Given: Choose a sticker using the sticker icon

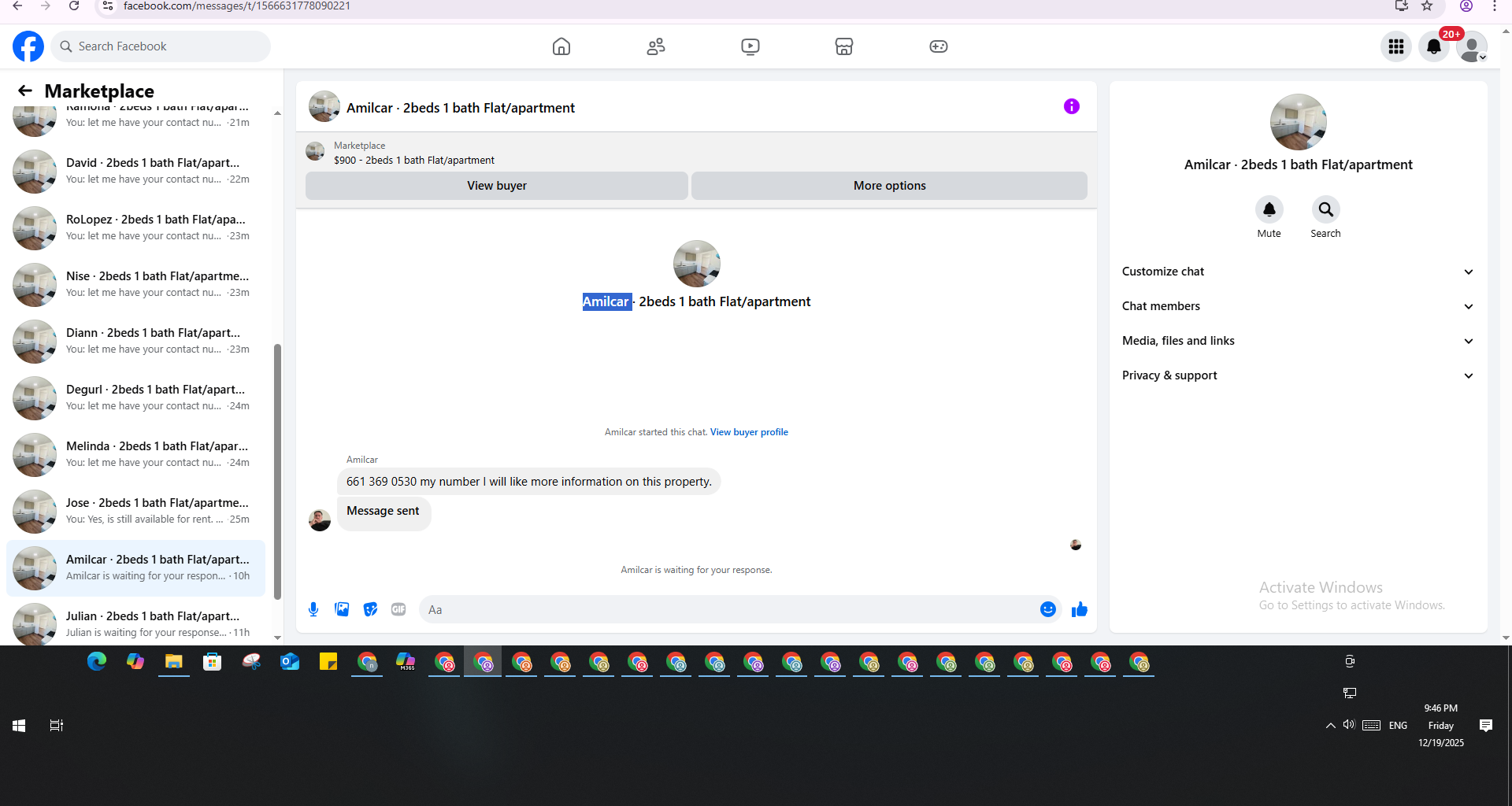Looking at the screenshot, I should click(x=370, y=609).
